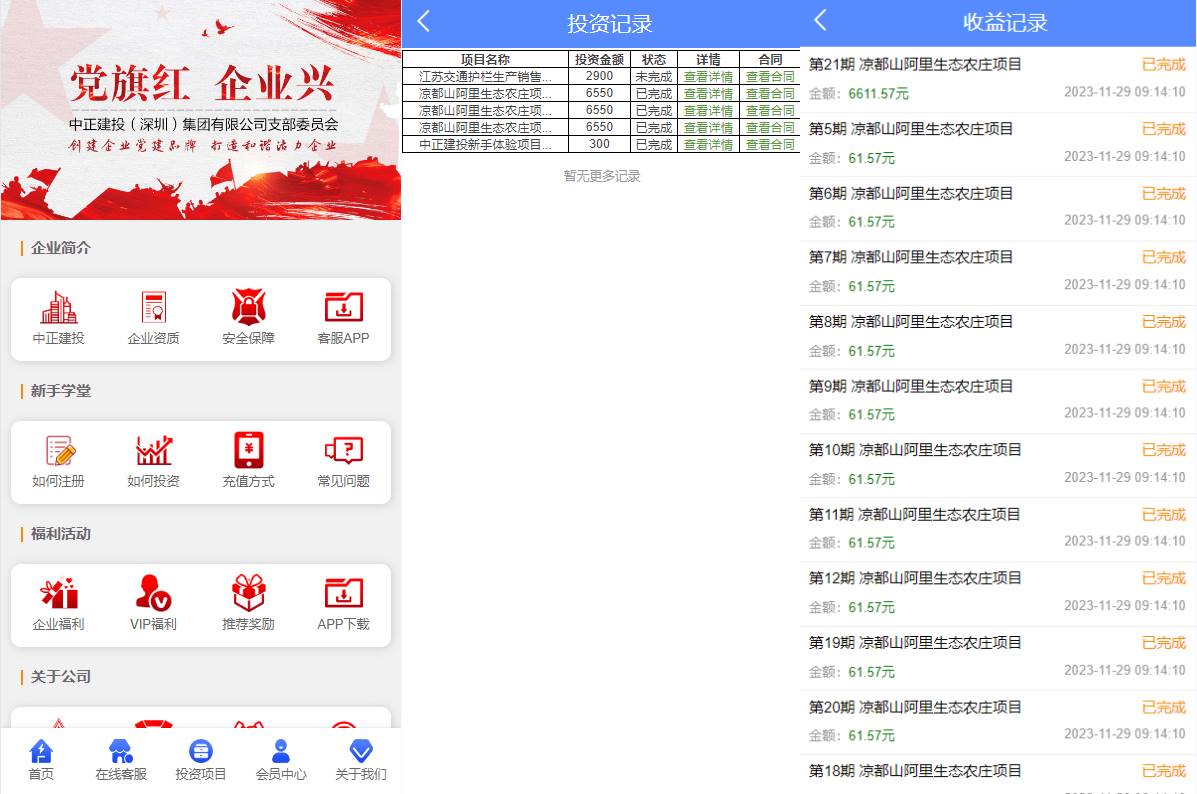Go back from the 投资记录 page

click(x=424, y=22)
